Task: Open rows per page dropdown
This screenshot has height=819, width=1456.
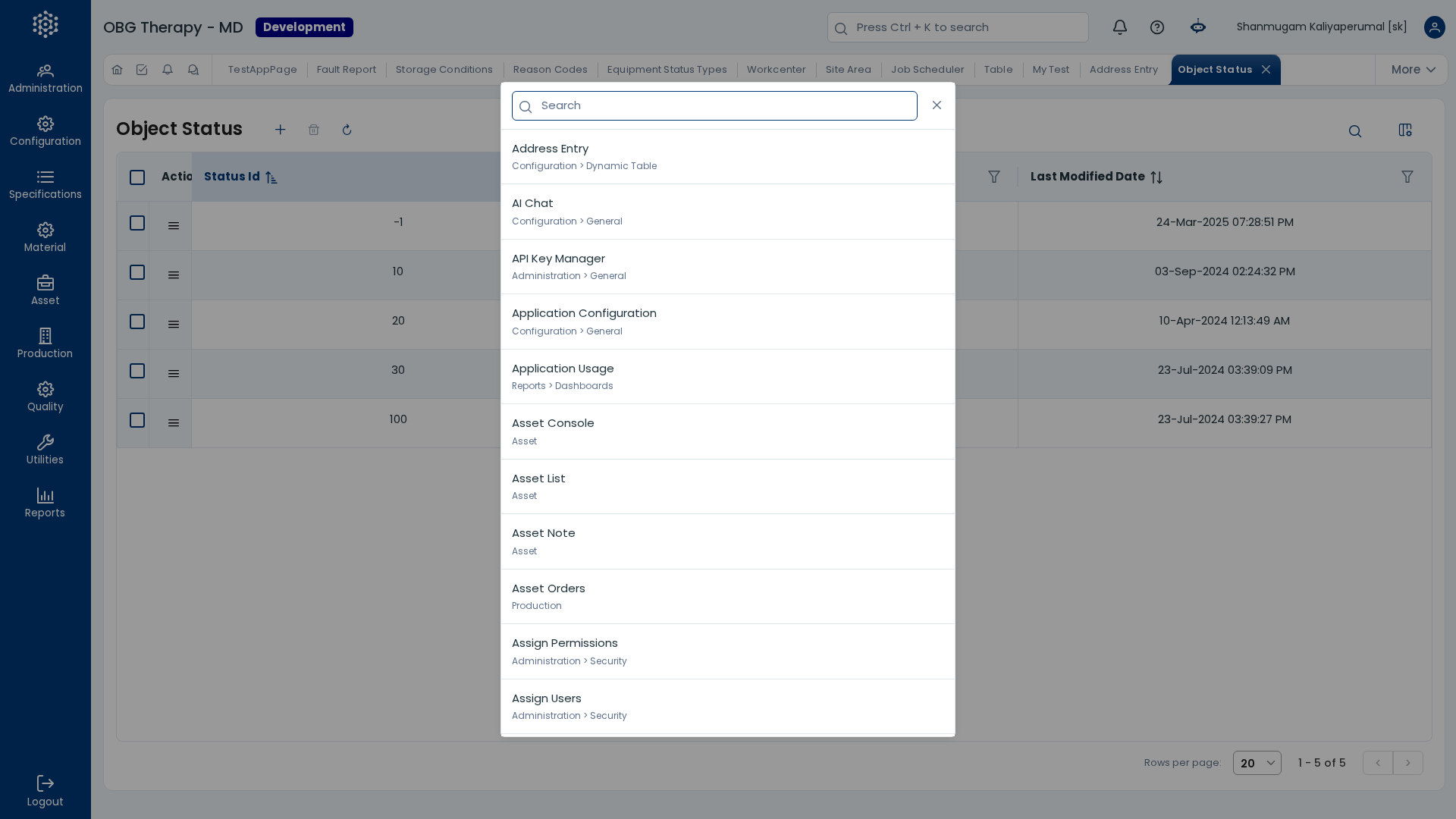Action: 1257,763
